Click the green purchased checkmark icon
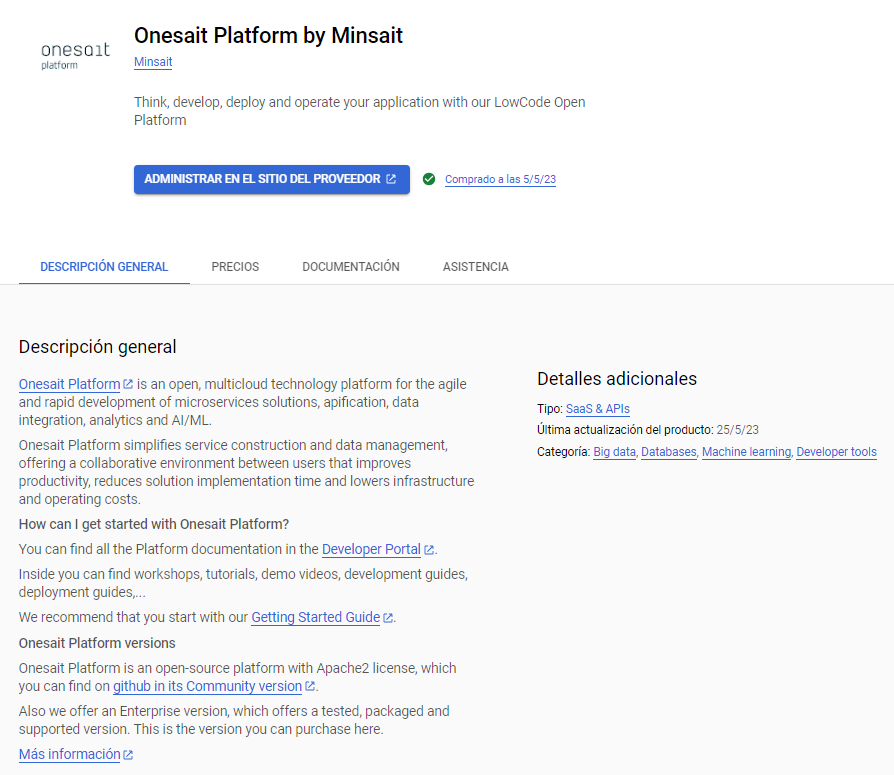894x775 pixels. (429, 179)
